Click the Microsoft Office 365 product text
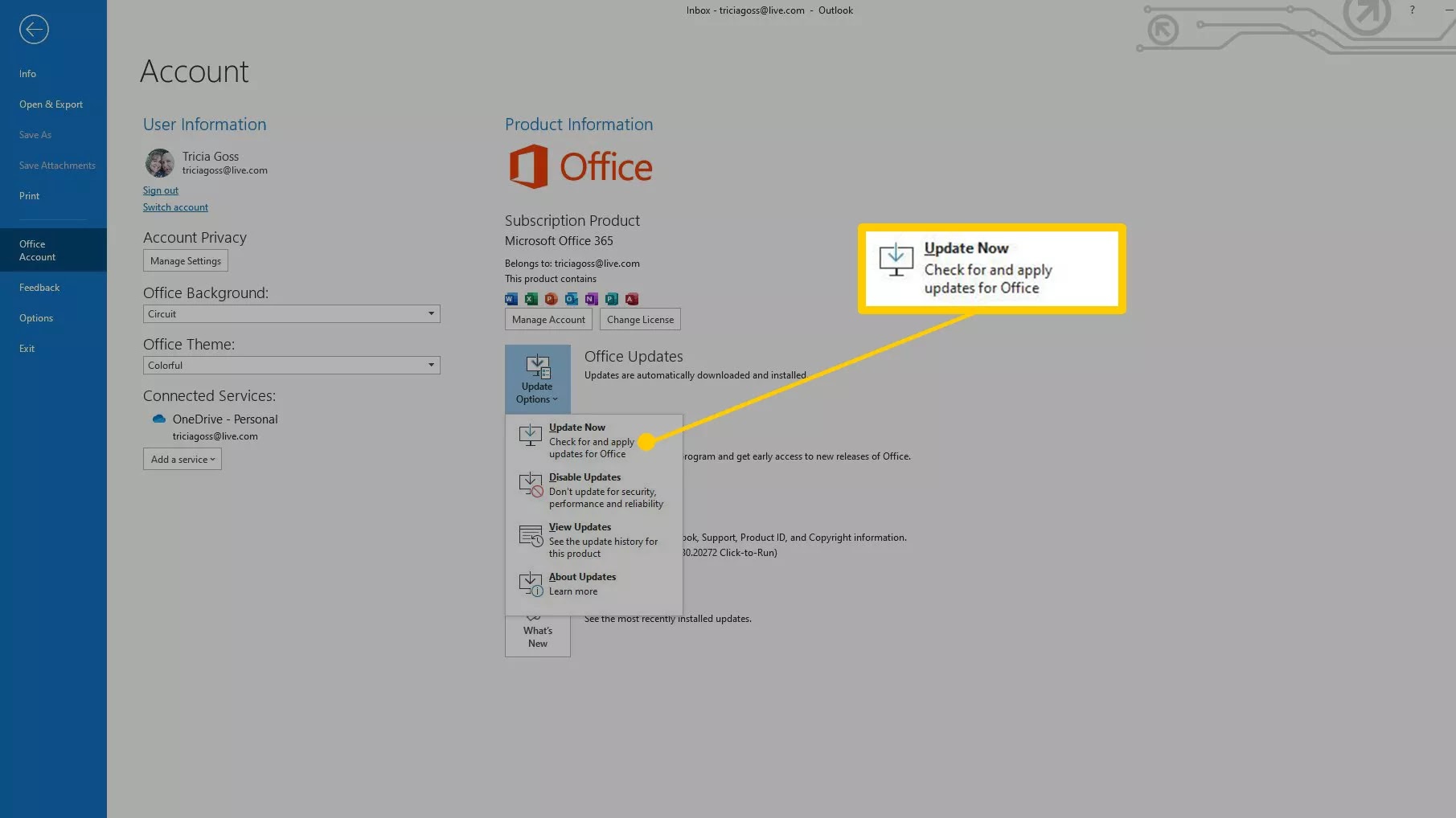Viewport: 1456px width, 818px height. pyautogui.click(x=559, y=241)
